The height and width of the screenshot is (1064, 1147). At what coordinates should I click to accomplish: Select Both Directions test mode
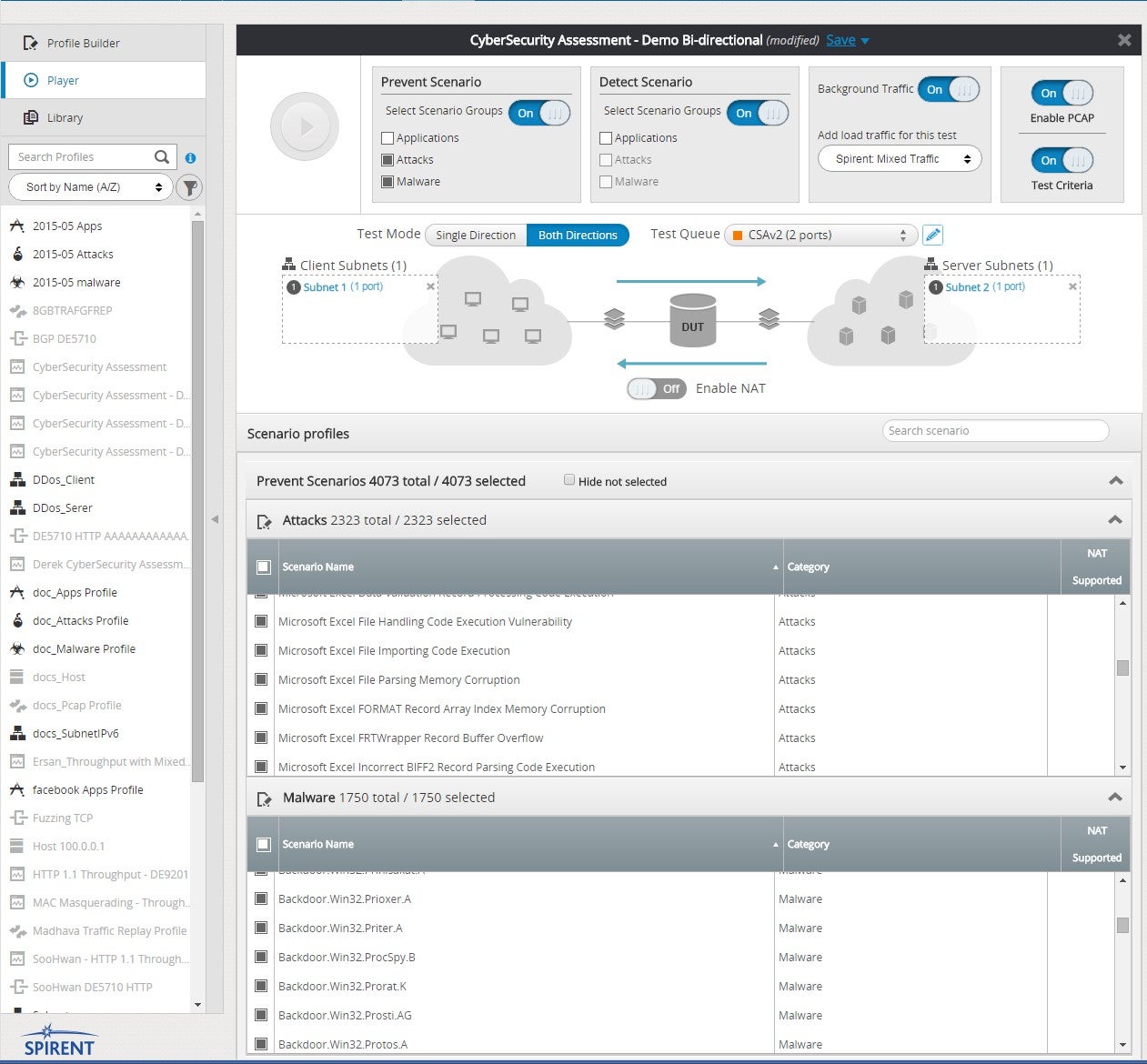click(x=579, y=235)
